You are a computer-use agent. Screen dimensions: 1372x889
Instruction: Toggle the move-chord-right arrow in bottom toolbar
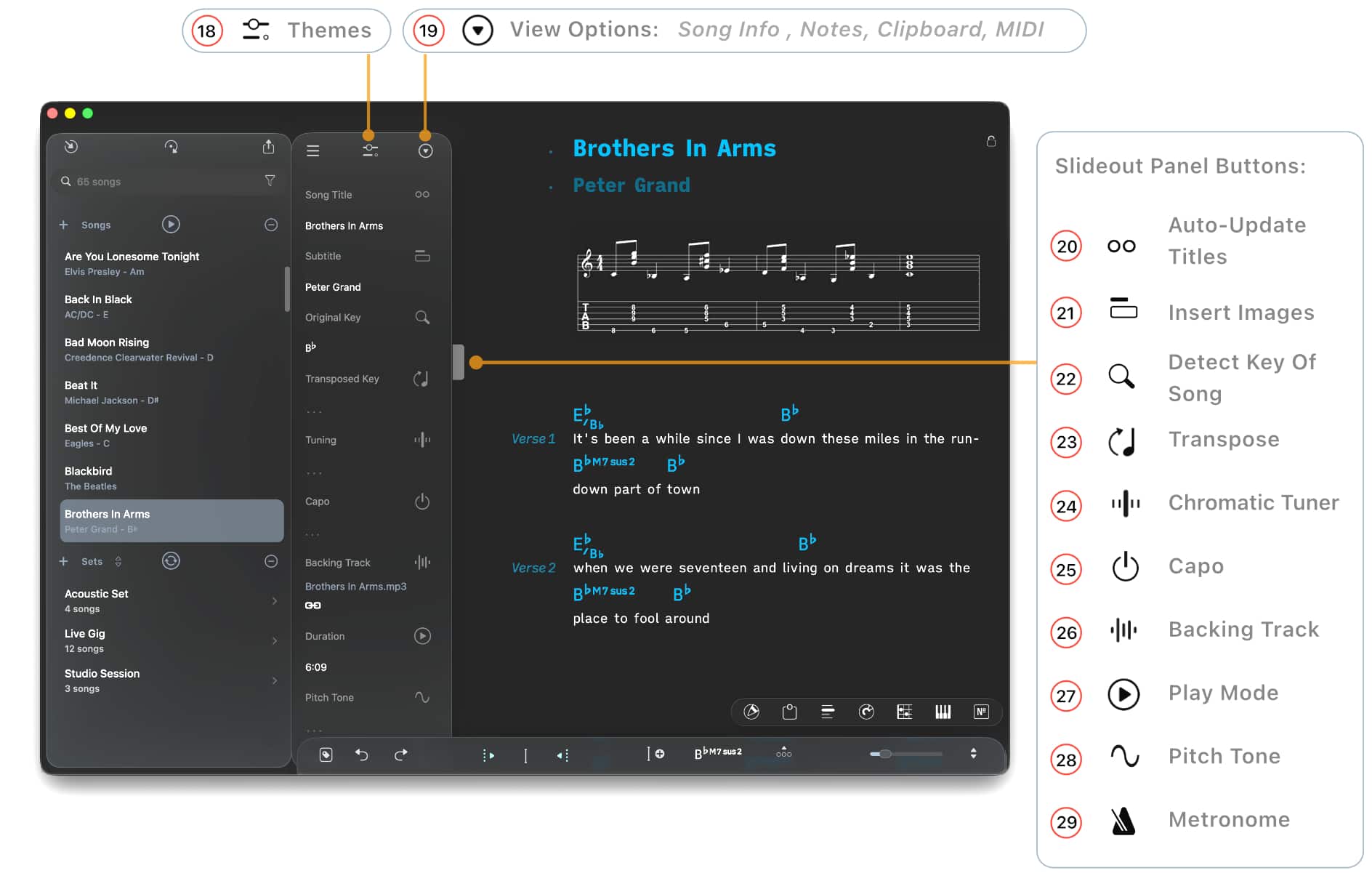tap(488, 755)
